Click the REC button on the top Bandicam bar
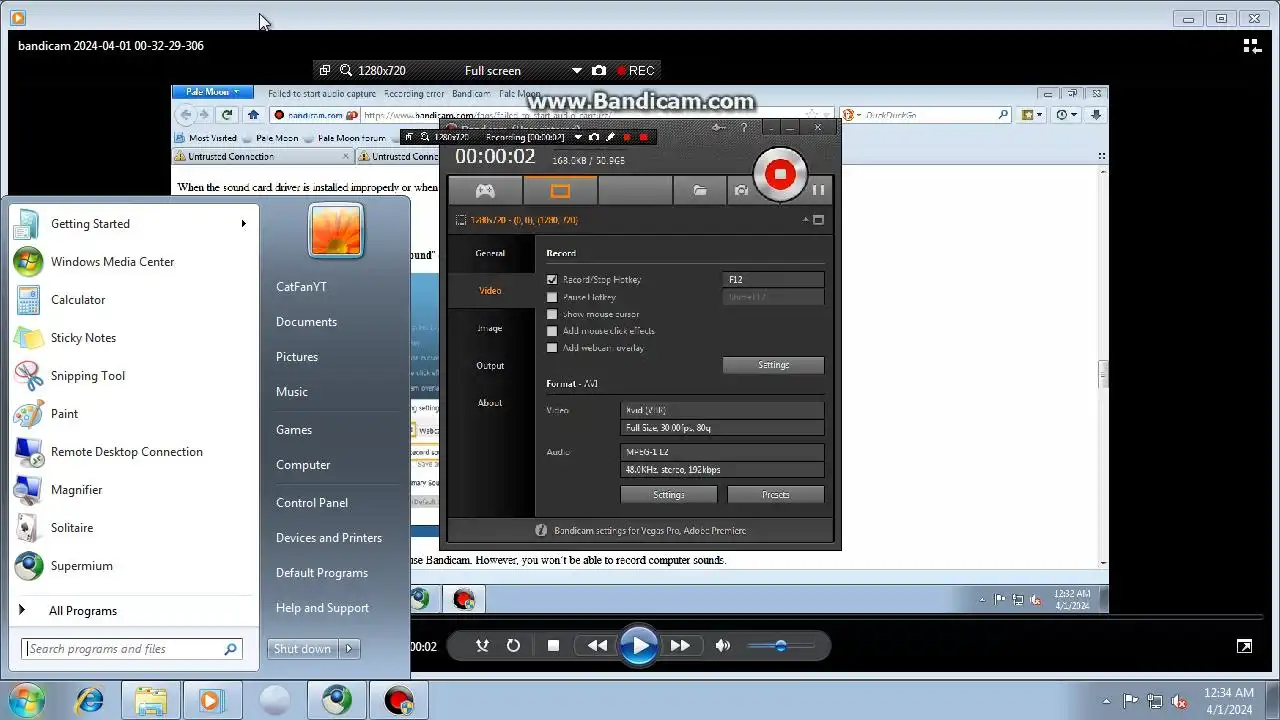 (x=636, y=71)
